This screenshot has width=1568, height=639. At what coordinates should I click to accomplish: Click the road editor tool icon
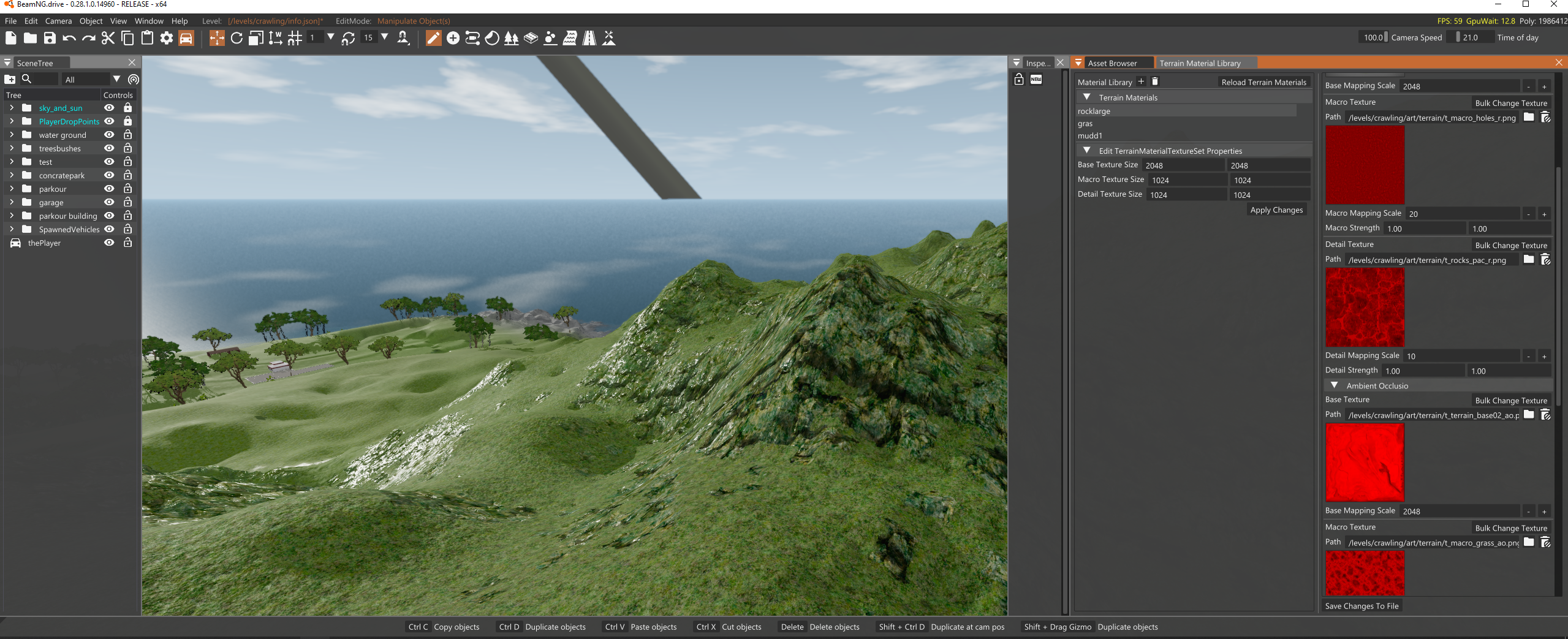pos(589,39)
